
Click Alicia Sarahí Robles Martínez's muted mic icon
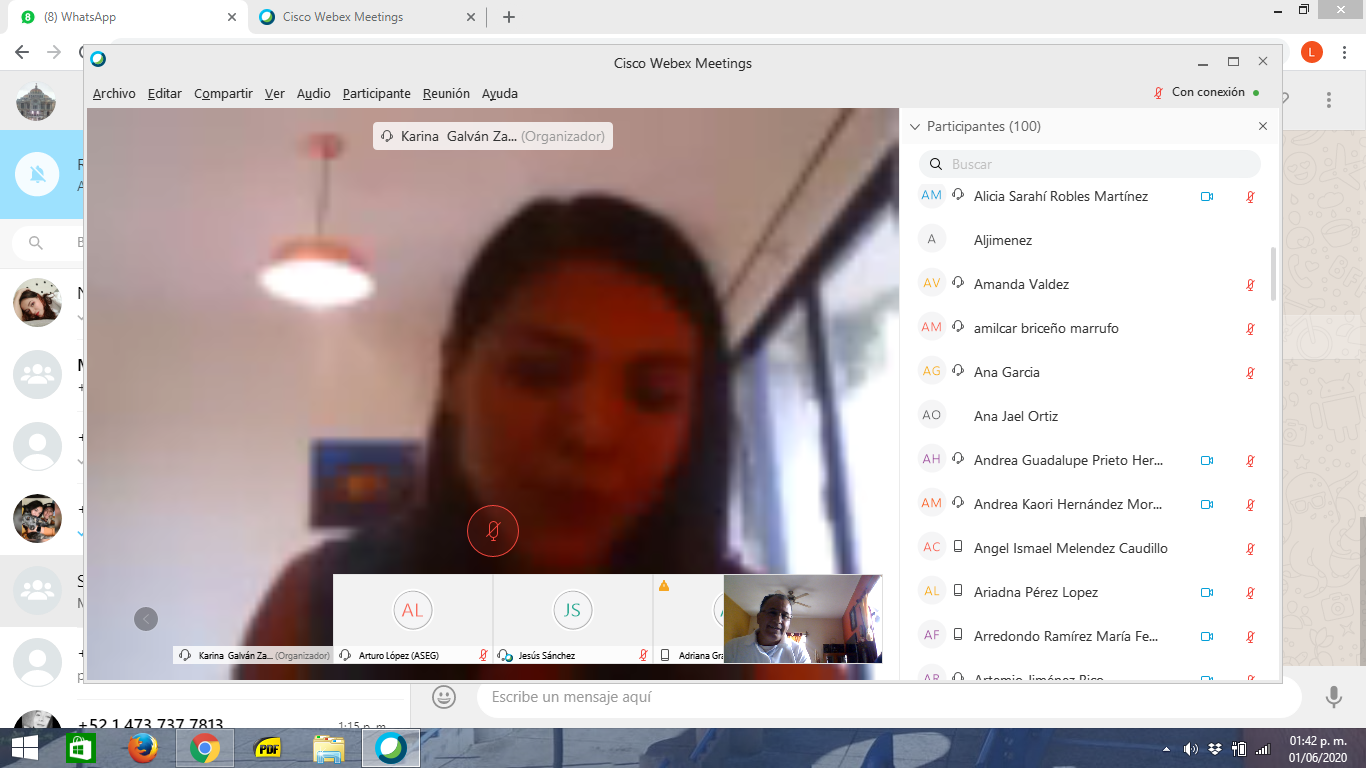[1250, 197]
